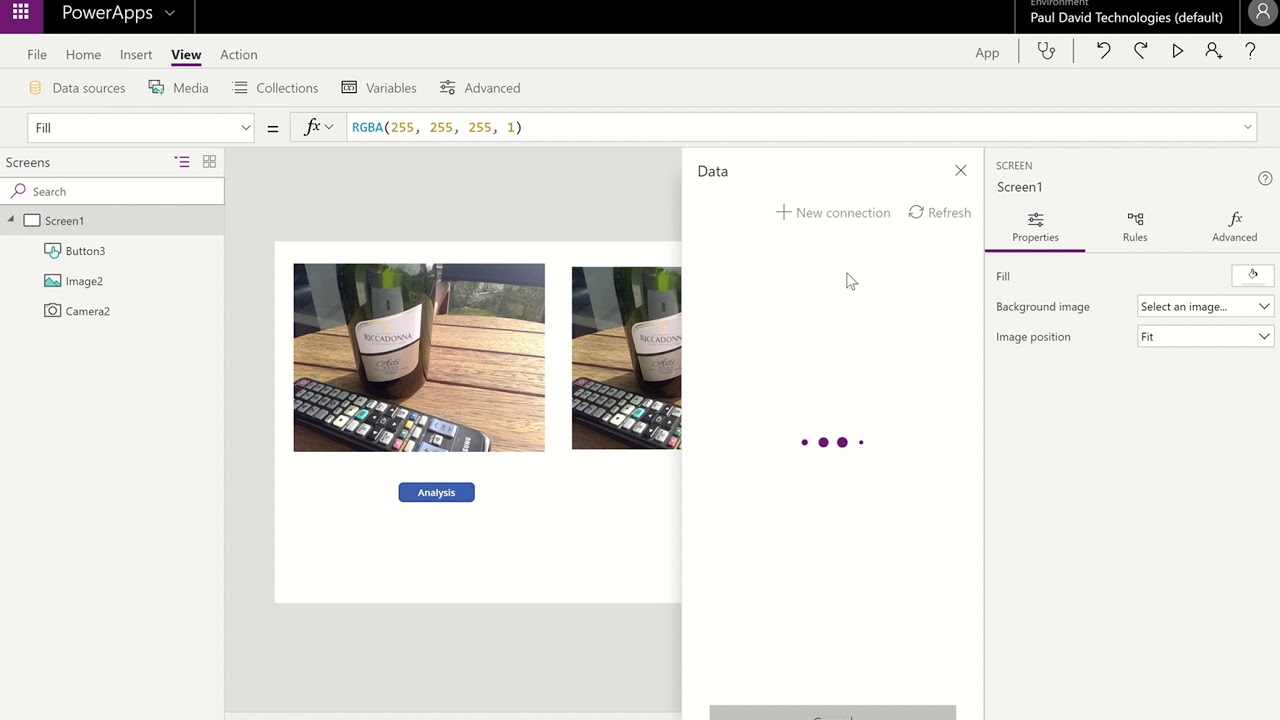The image size is (1280, 720).
Task: Click the Paul David Technologies environment name
Action: click(x=1126, y=17)
